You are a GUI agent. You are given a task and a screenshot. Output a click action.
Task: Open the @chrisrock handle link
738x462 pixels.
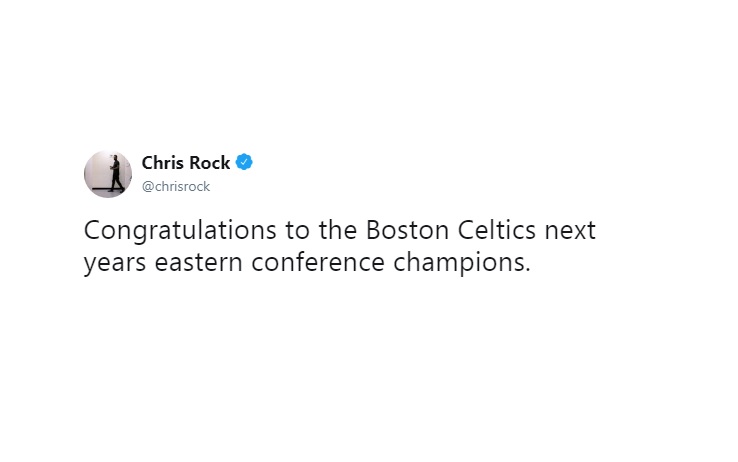pos(176,186)
